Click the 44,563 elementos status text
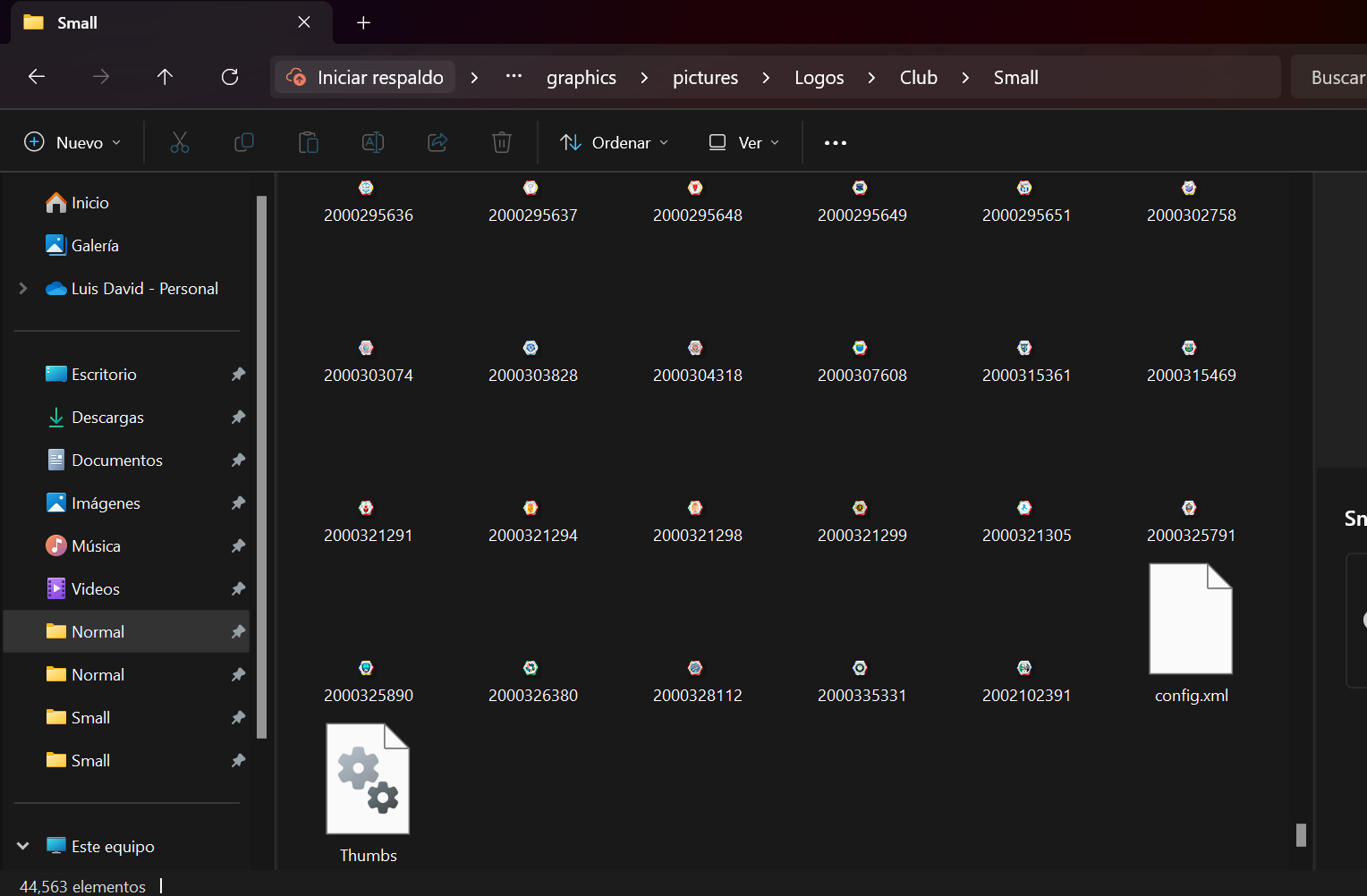 tap(82, 886)
